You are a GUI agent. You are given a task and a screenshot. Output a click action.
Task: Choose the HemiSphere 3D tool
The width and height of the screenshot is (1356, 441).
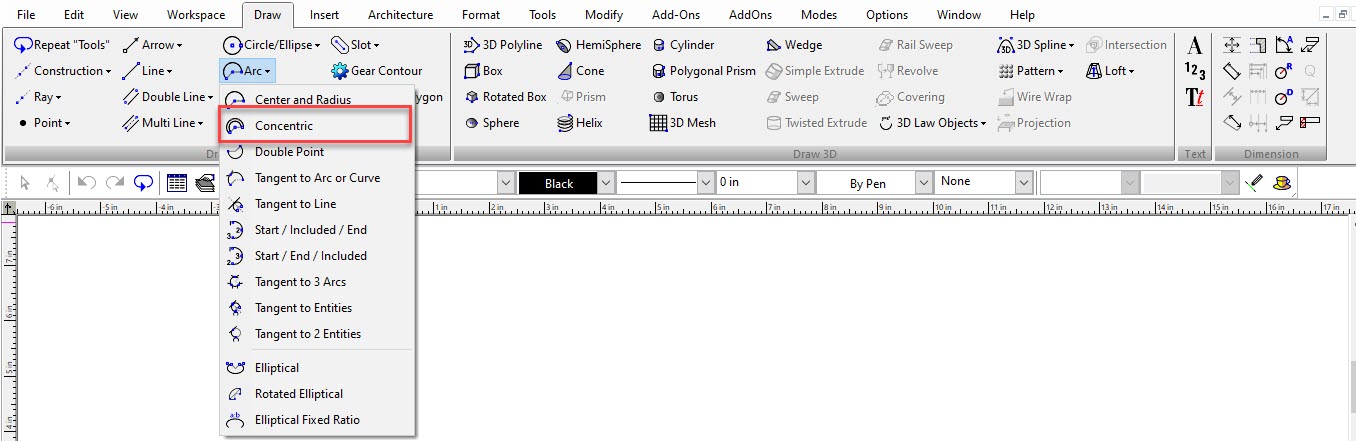coord(598,45)
